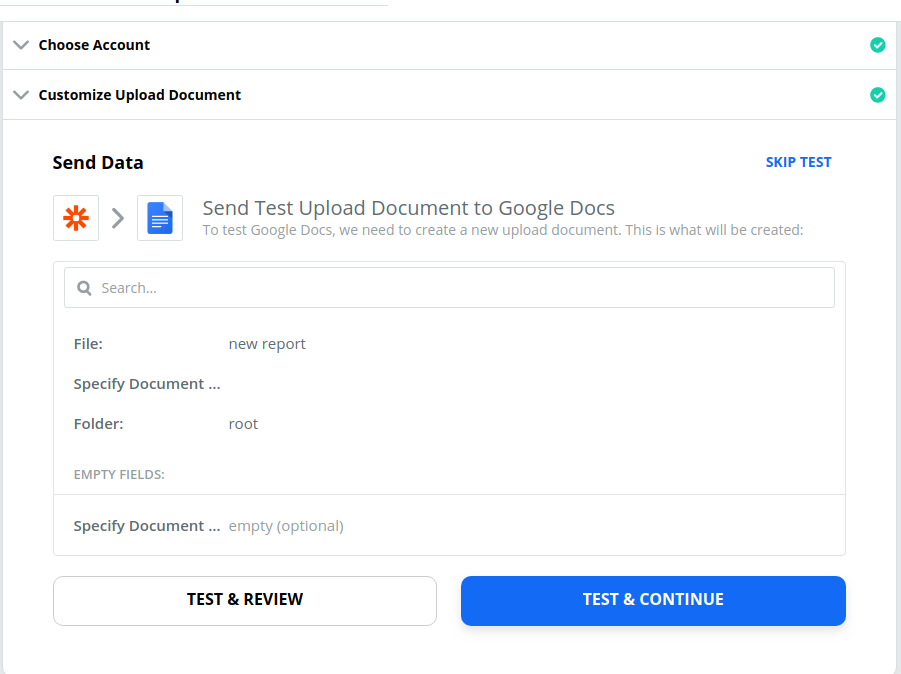Image resolution: width=901 pixels, height=674 pixels.
Task: Expand the Customize Upload Document chevron
Action: [21, 95]
